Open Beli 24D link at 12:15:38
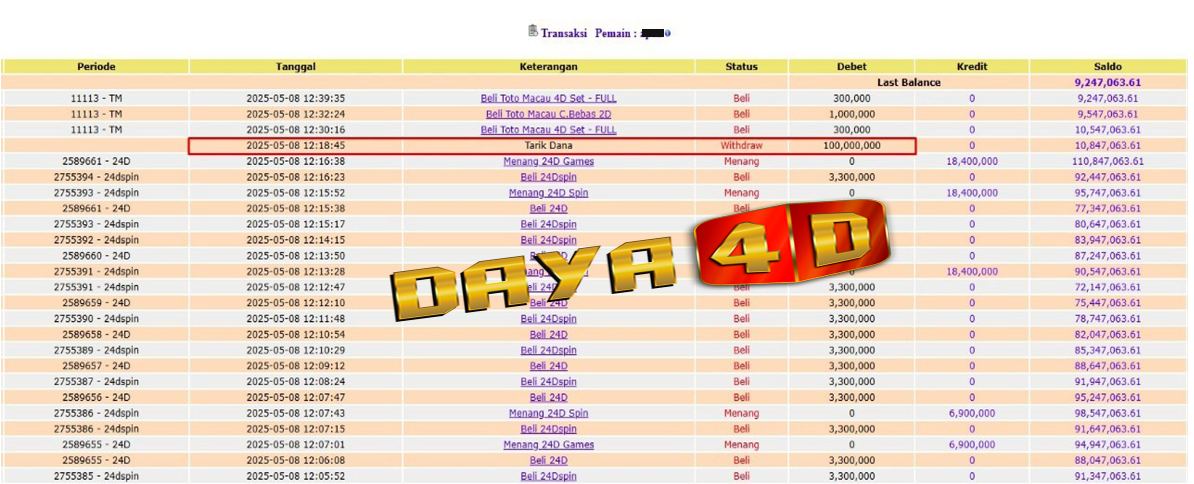 [x=548, y=209]
